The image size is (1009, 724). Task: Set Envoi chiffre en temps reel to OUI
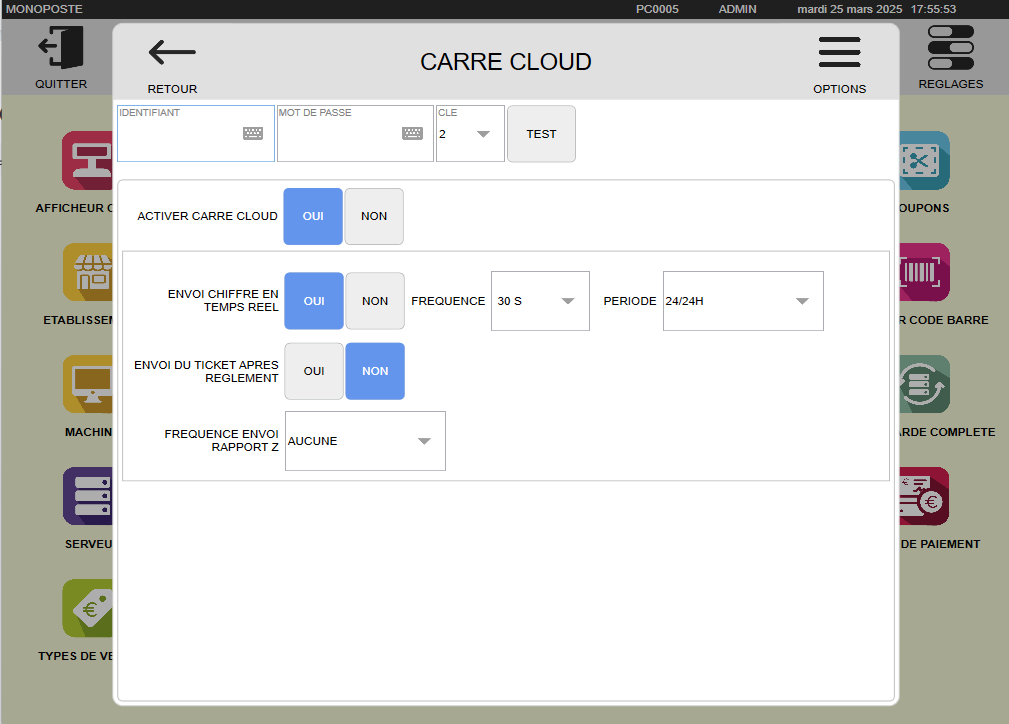point(314,301)
